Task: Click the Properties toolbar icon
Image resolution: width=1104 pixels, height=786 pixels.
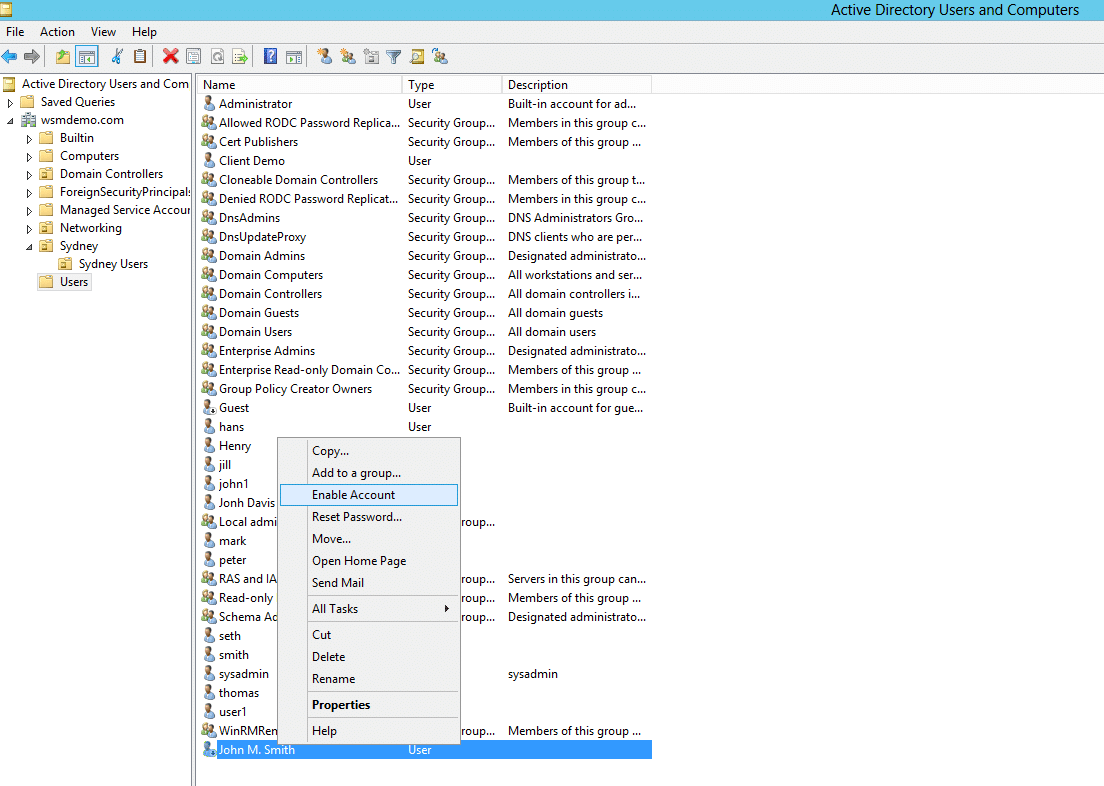Action: point(194,56)
